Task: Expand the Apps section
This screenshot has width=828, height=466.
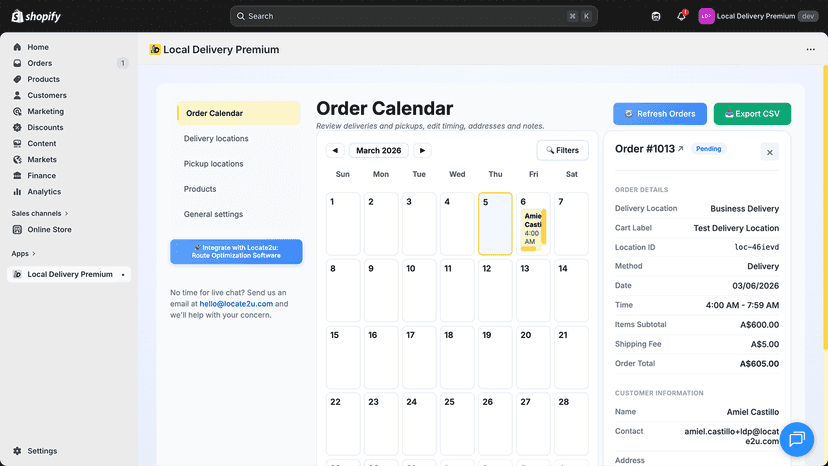Action: [x=24, y=254]
